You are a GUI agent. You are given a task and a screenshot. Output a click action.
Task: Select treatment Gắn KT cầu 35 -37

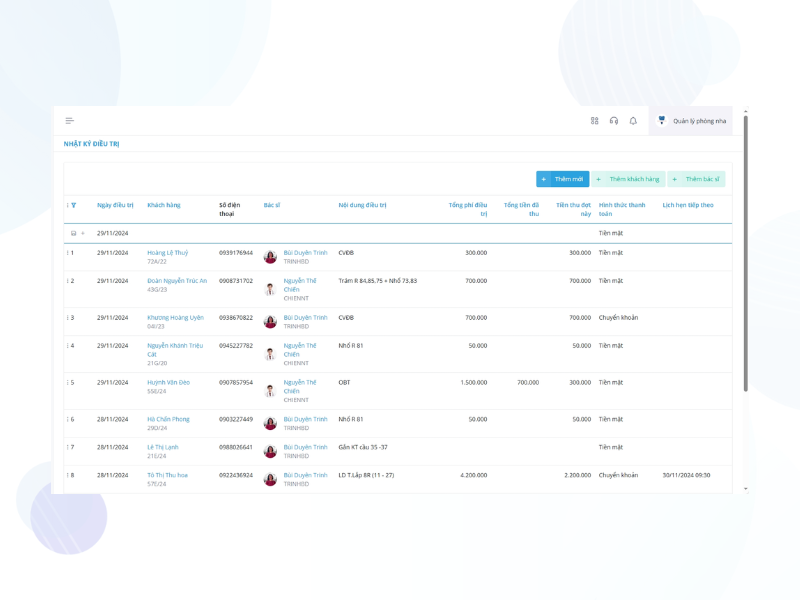pos(363,447)
